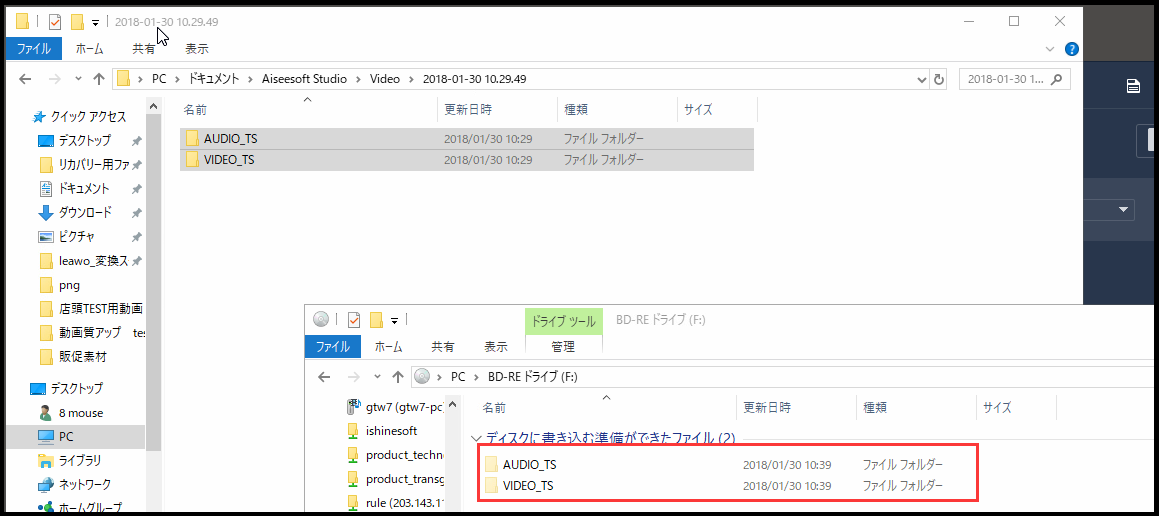The image size is (1159, 516).
Task: Click the search box in the top window
Action: 1013,79
